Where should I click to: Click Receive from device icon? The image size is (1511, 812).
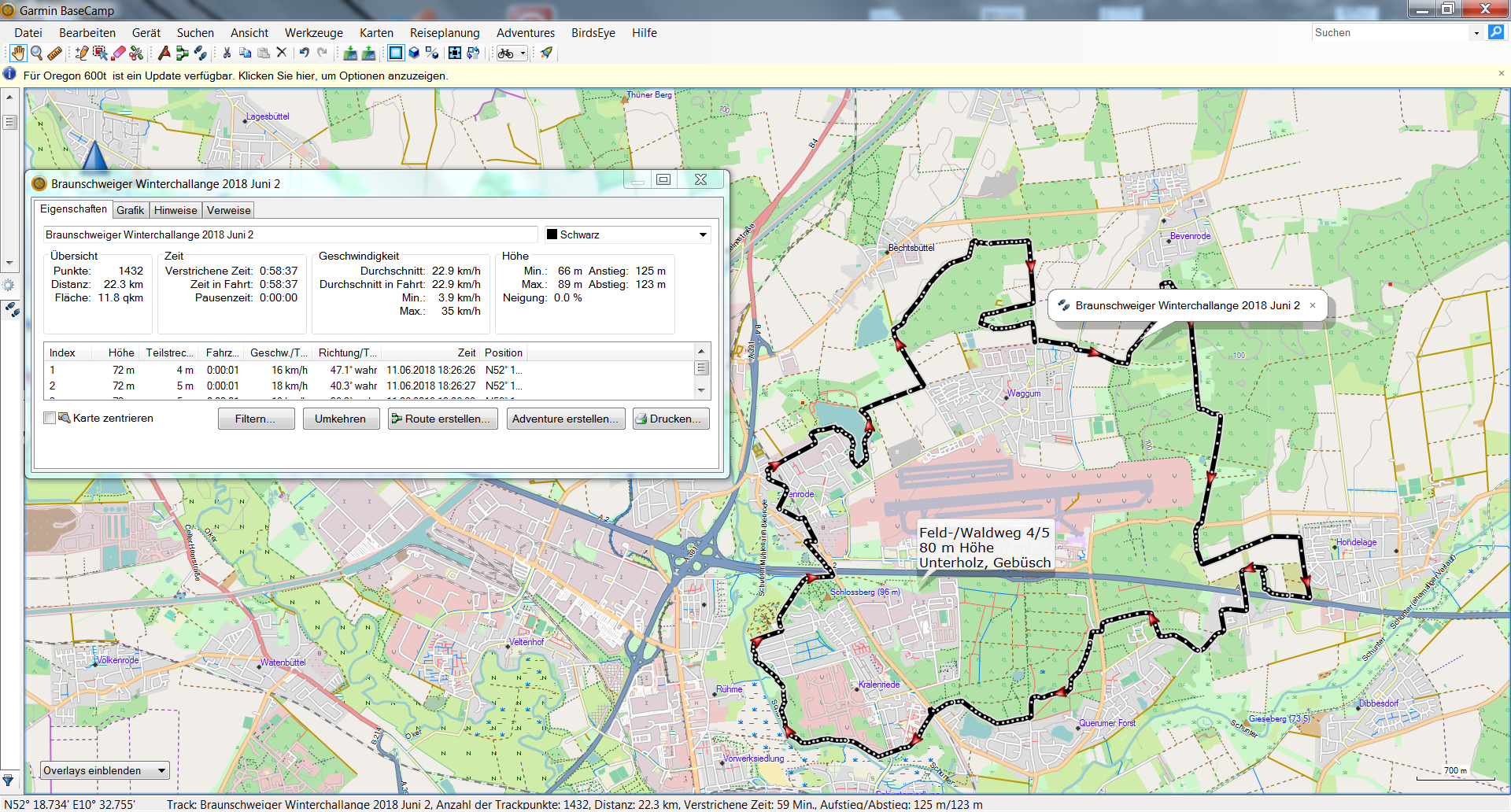point(350,54)
